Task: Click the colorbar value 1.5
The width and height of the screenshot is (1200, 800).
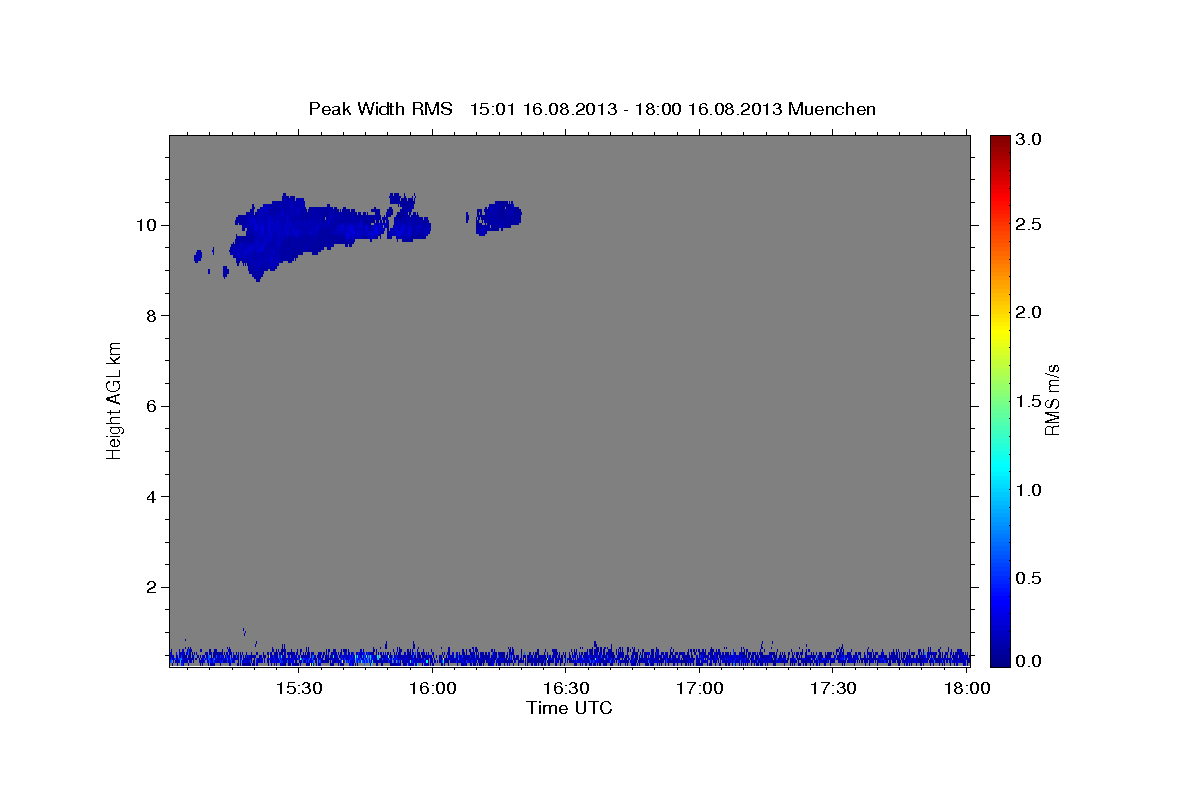Action: tap(1029, 402)
